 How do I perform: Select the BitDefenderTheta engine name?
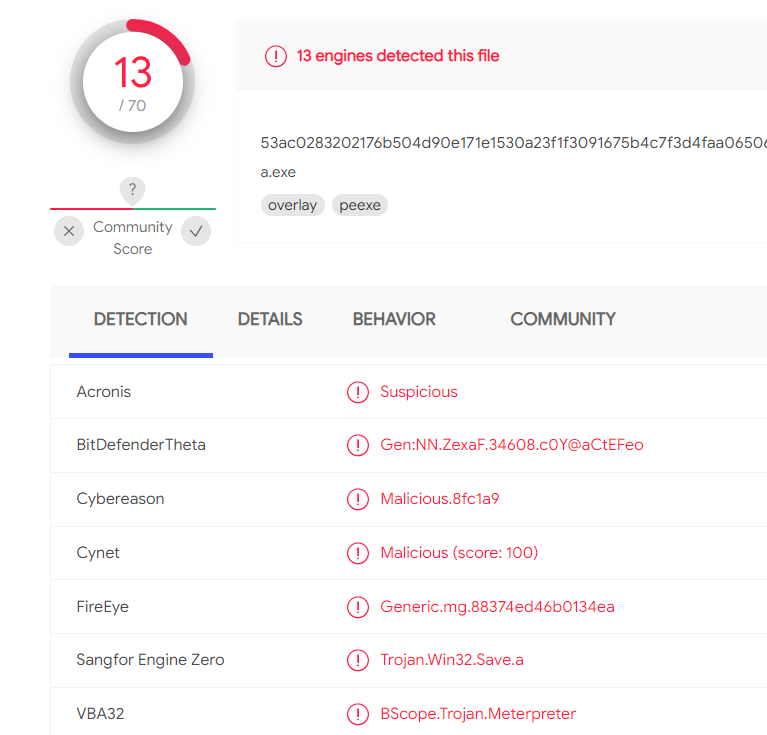[x=141, y=445]
